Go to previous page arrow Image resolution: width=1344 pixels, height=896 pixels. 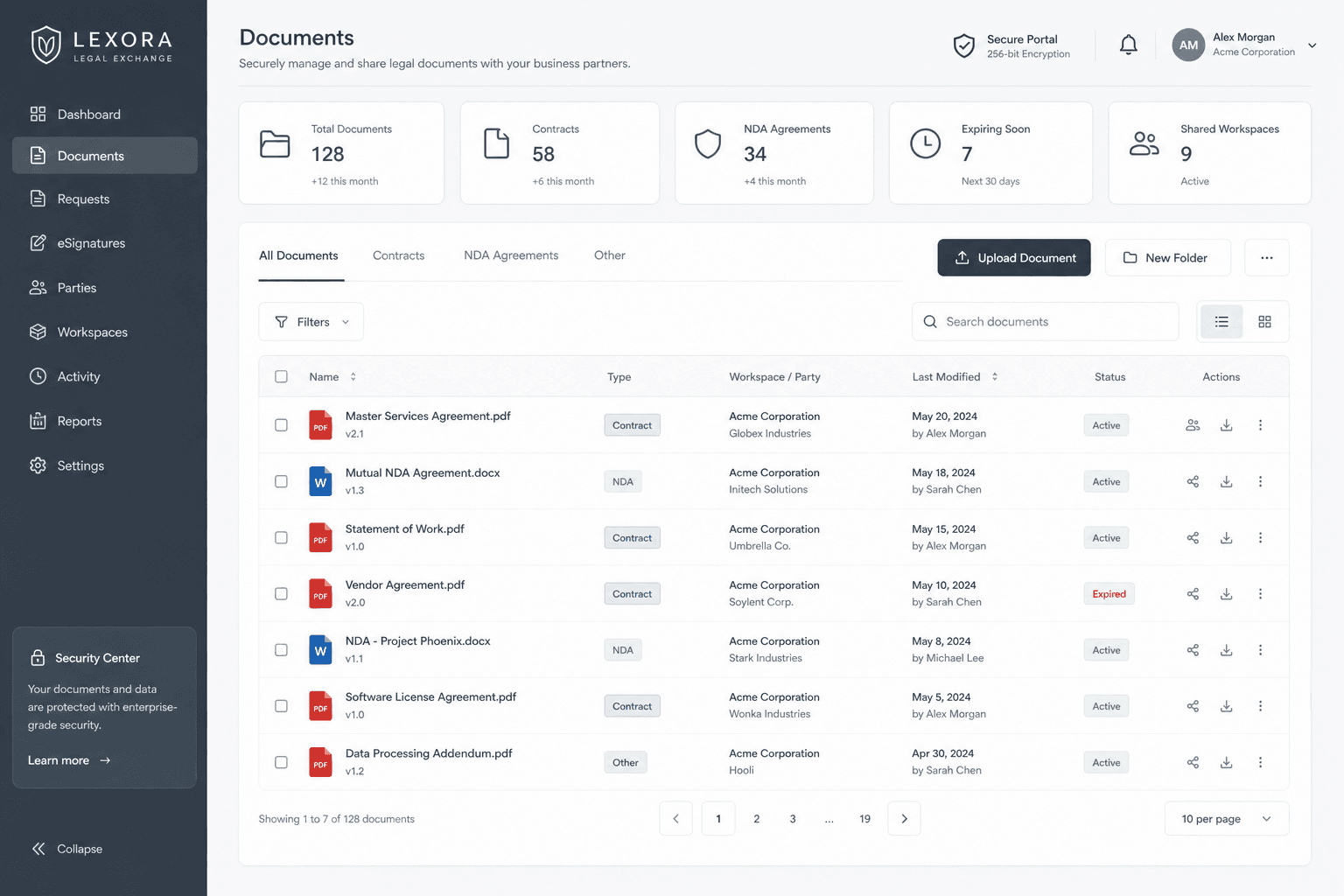point(675,819)
